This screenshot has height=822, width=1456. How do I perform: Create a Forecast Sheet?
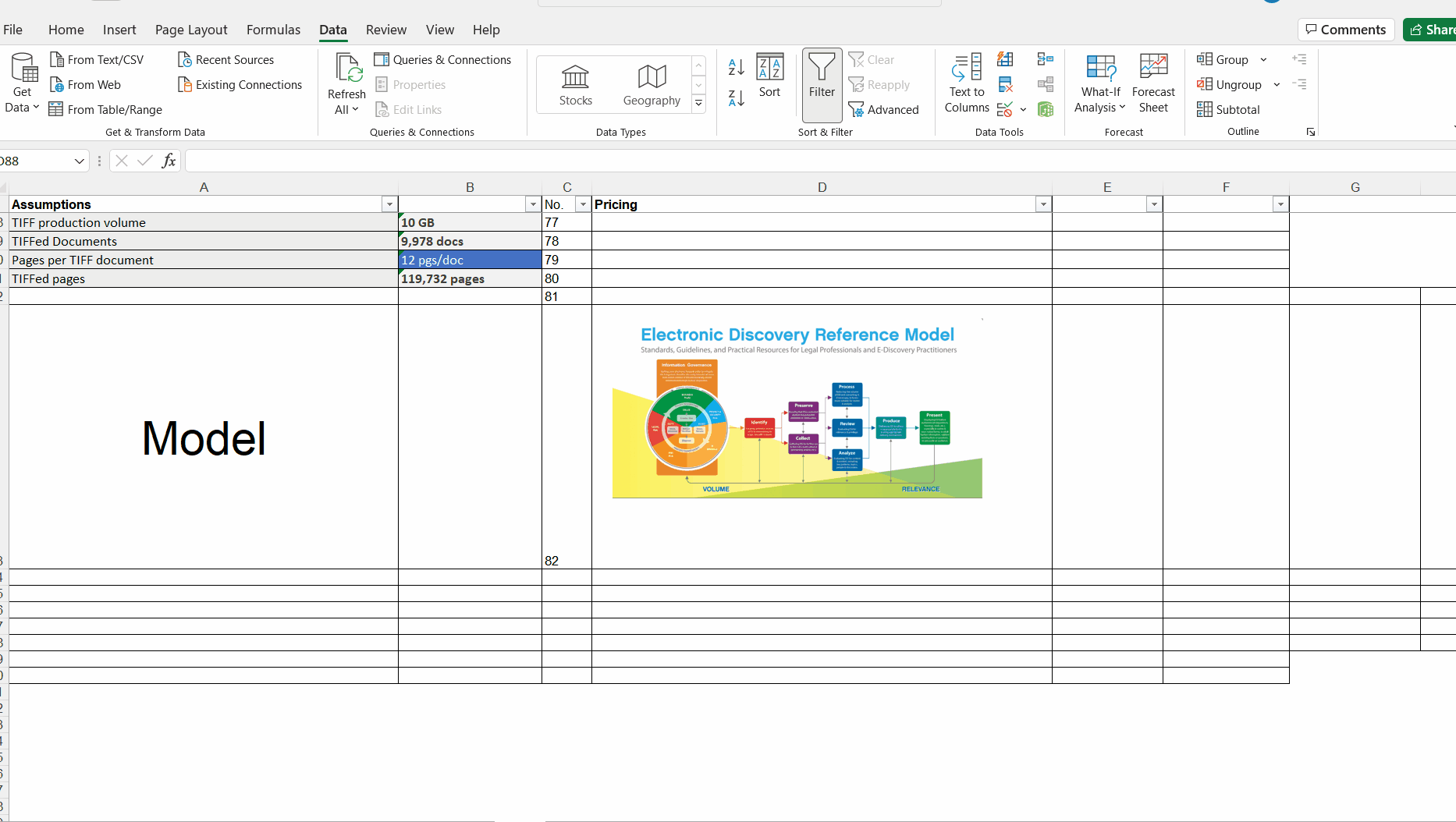[1153, 83]
